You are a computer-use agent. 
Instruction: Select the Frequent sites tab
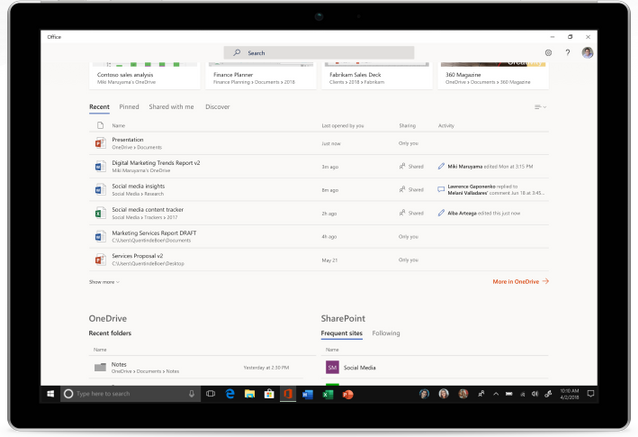click(341, 333)
